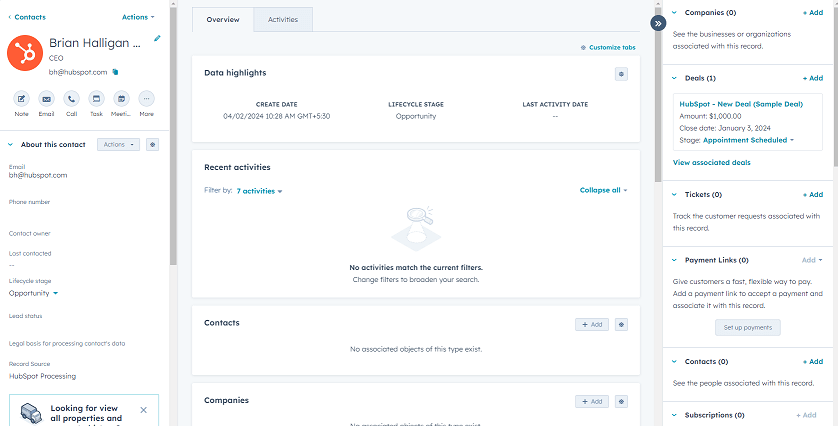Open Companies card settings gear
This screenshot has width=838, height=426.
point(621,401)
